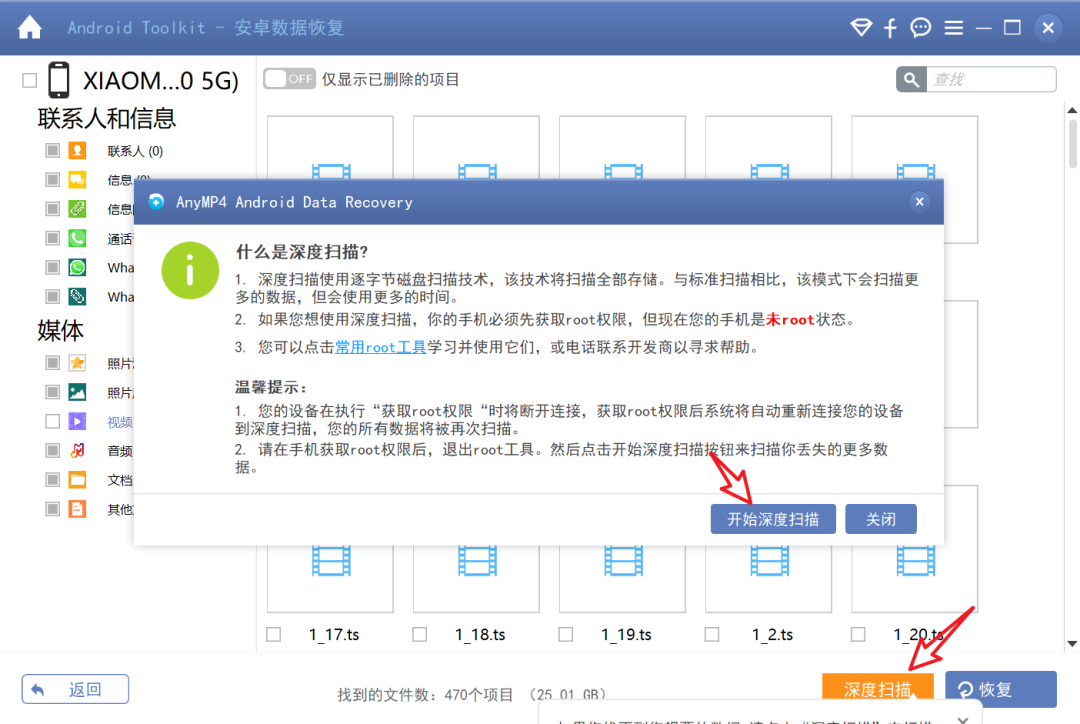Screen dimensions: 1080x724
Task: Click the orange Contacts icon
Action: [77, 150]
